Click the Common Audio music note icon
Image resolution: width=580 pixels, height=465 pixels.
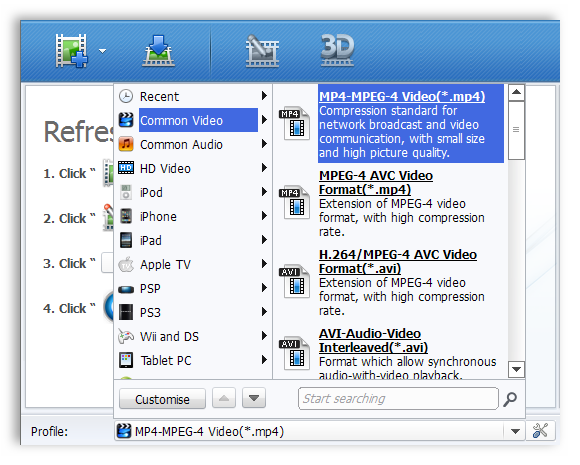tap(126, 144)
